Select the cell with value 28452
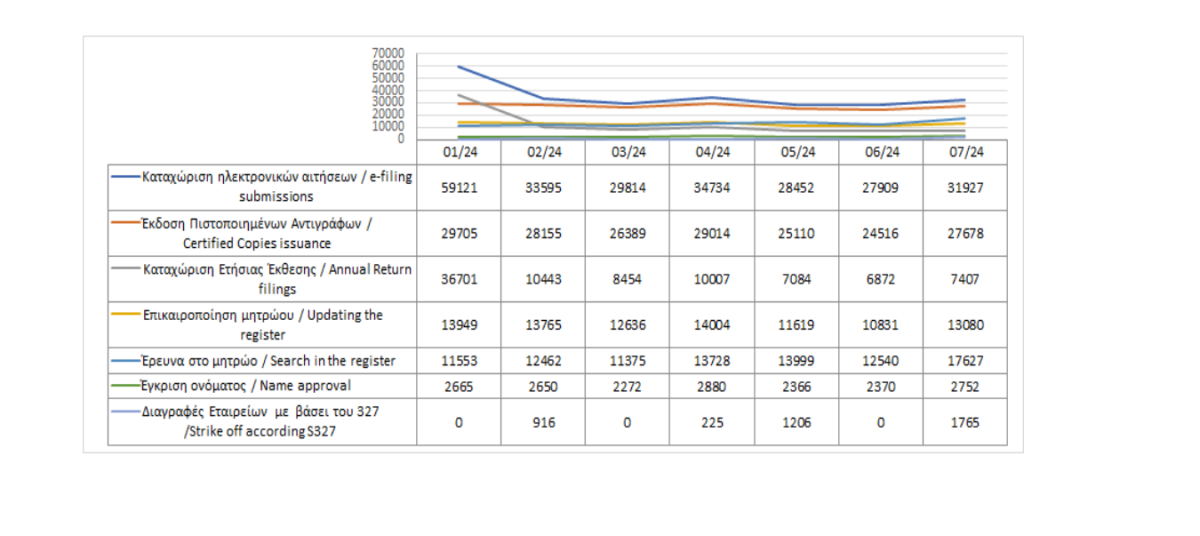This screenshot has height=536, width=1200. tap(796, 187)
